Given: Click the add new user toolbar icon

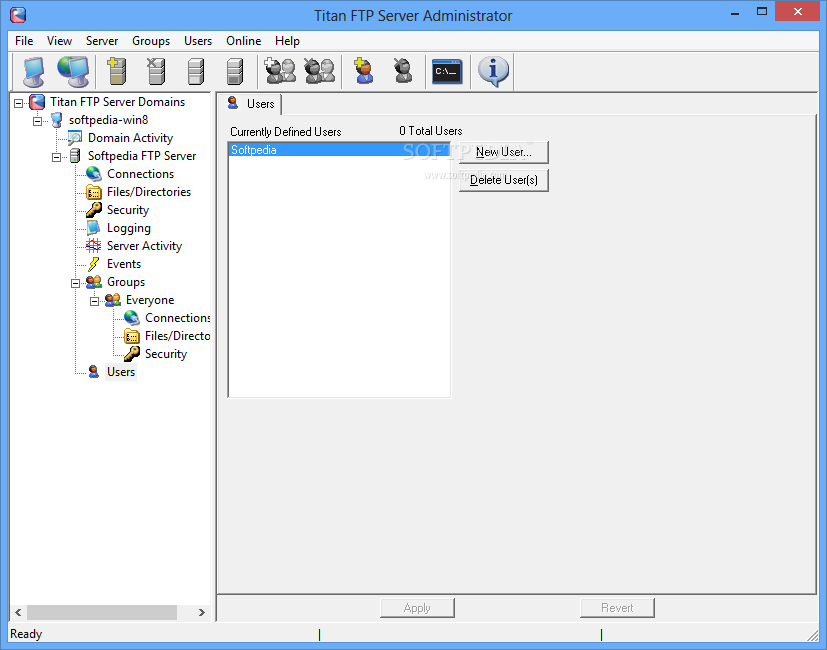Looking at the screenshot, I should (x=363, y=71).
